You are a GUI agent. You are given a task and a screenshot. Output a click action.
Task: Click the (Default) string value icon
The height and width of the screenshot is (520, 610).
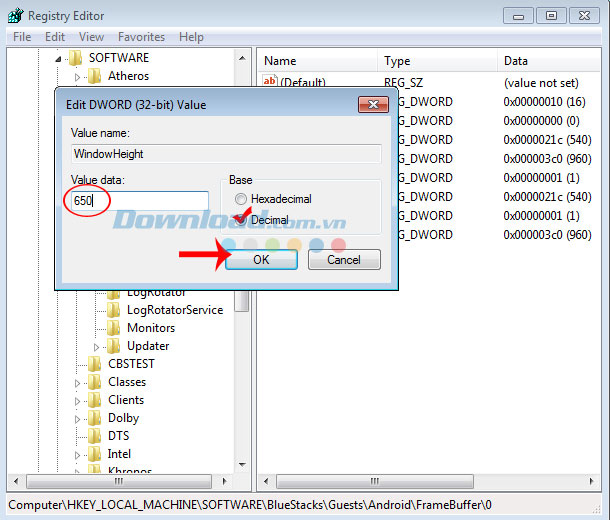pyautogui.click(x=270, y=81)
